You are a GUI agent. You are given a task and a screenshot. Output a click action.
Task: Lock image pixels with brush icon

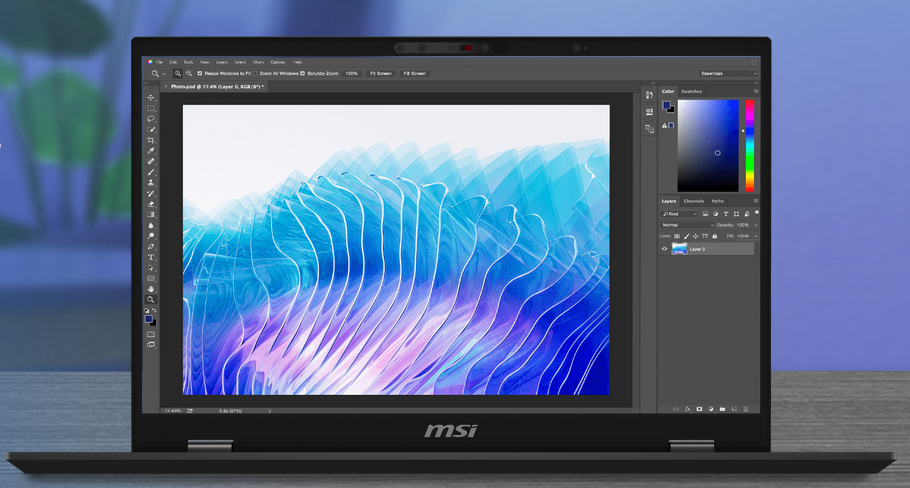click(687, 236)
